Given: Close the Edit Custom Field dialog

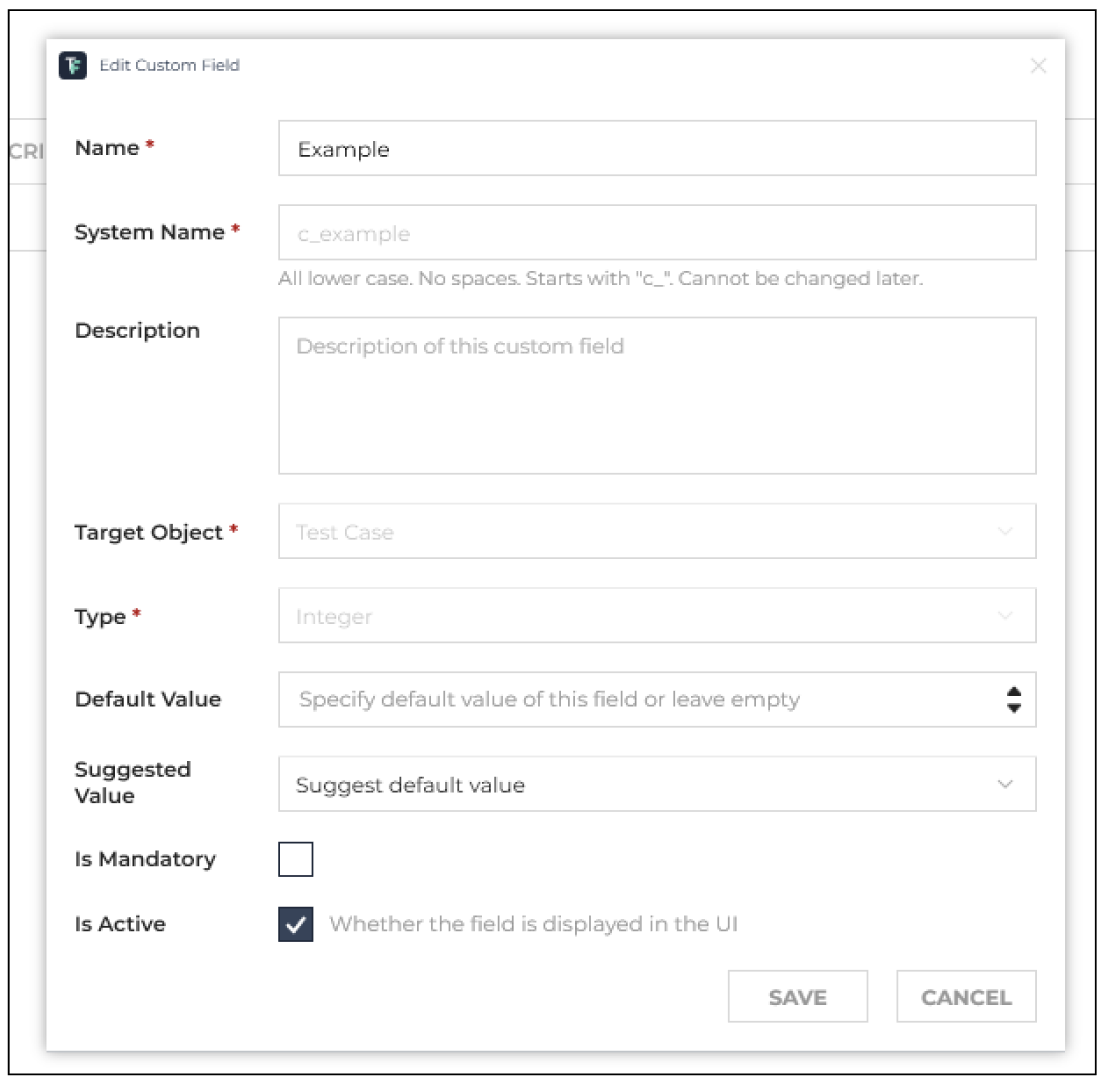Looking at the screenshot, I should click(1038, 66).
